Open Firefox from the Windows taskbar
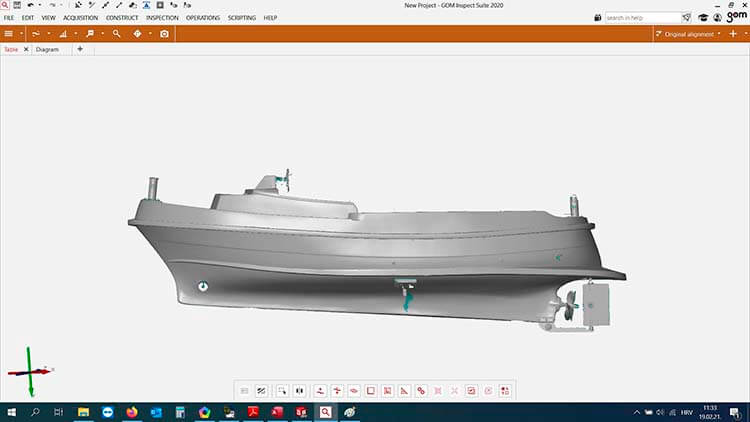The height and width of the screenshot is (422, 750). pyautogui.click(x=131, y=412)
